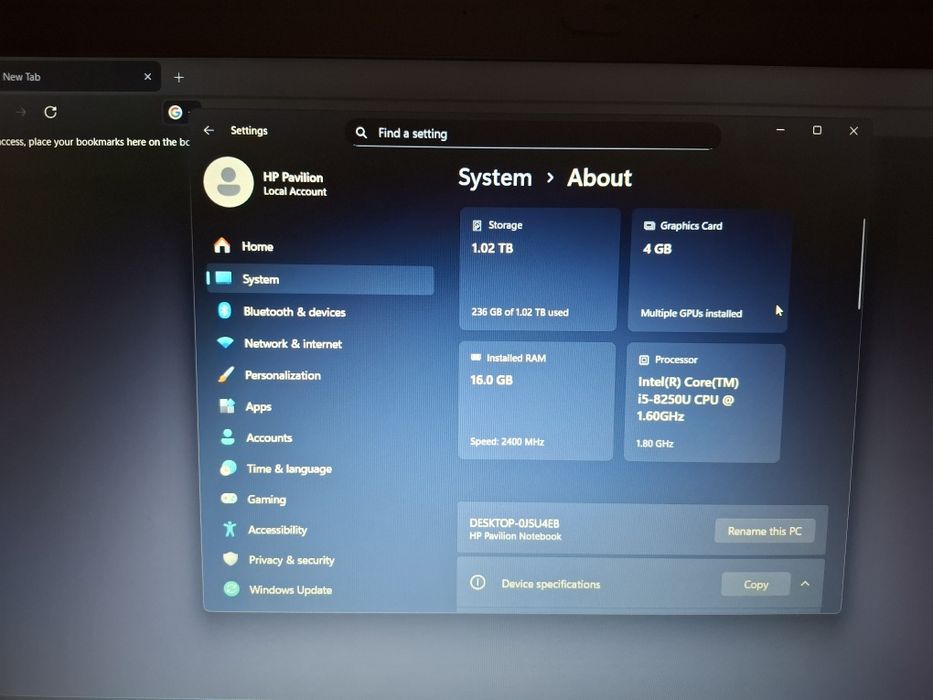The image size is (933, 700).
Task: Click the HP Pavilion Notebook model text
Action: tap(515, 536)
